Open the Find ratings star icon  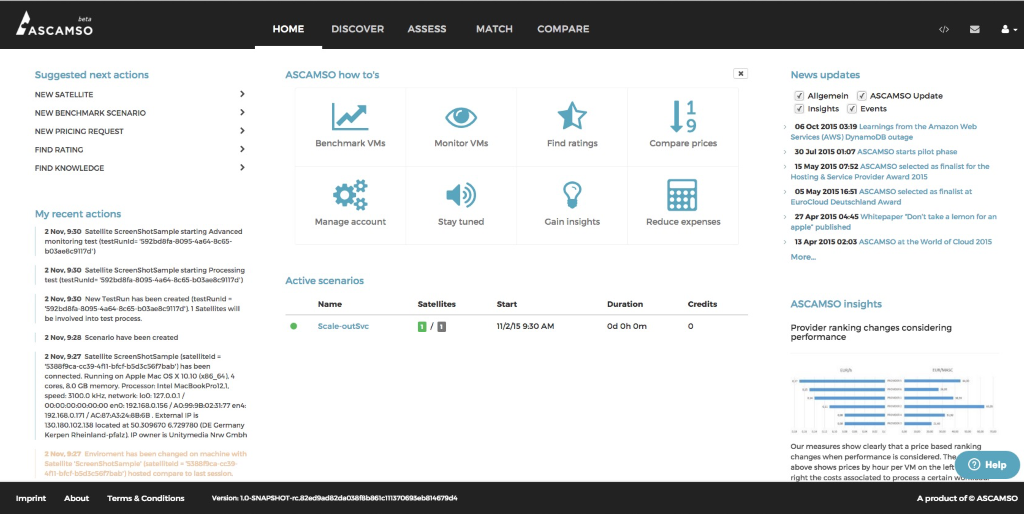(572, 116)
